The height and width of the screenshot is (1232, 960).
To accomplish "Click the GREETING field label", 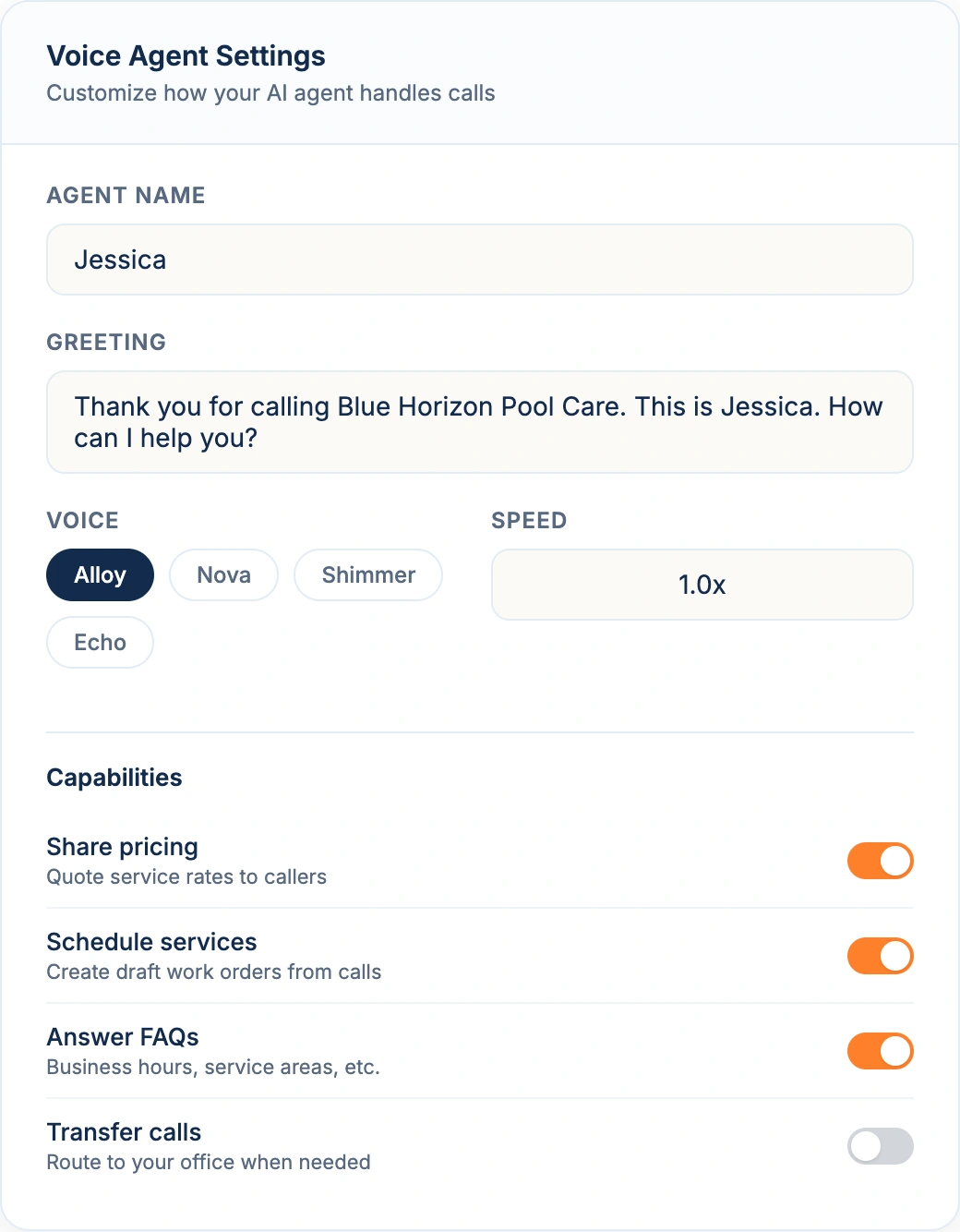I will [x=106, y=343].
